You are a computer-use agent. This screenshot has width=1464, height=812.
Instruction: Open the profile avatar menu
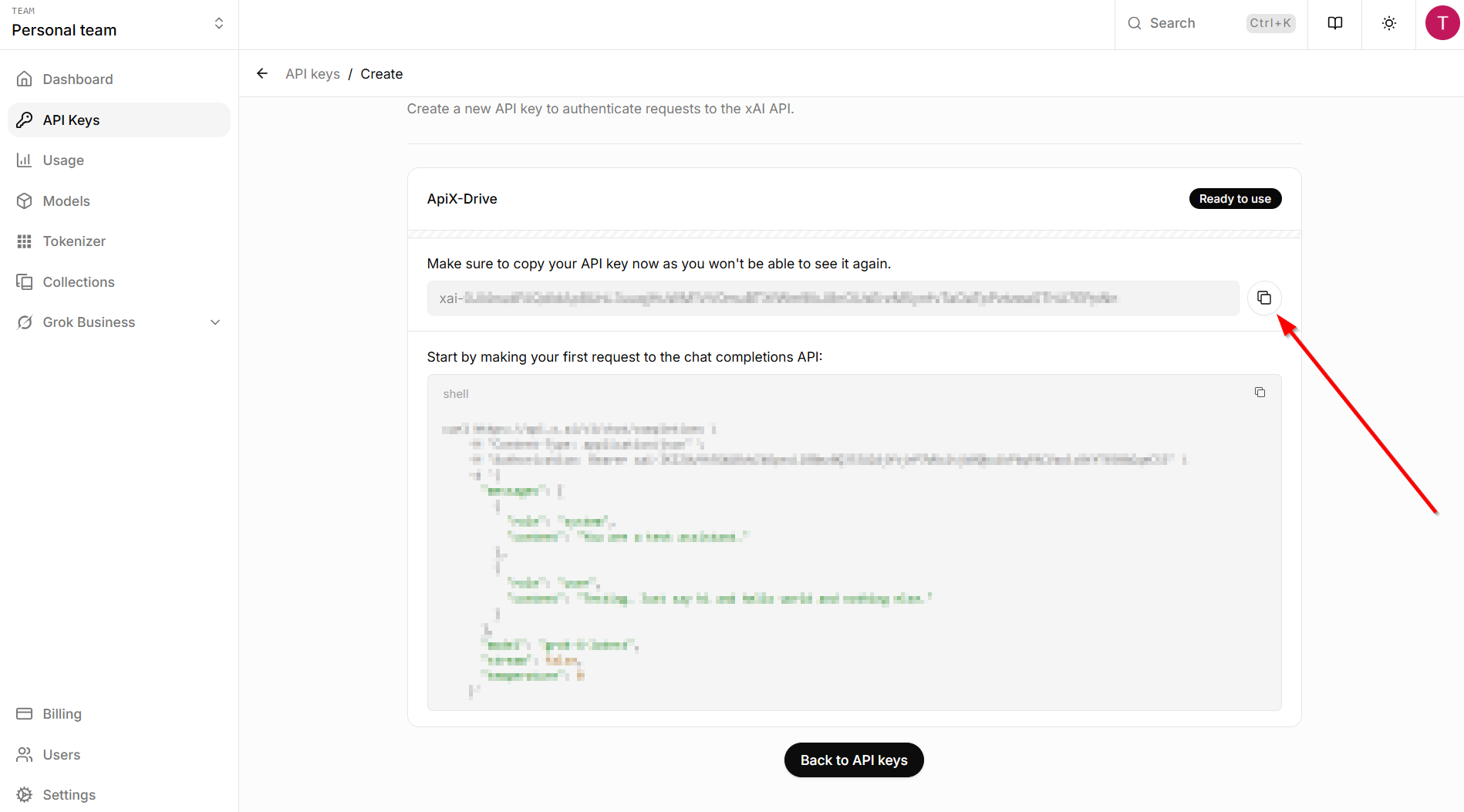coord(1442,23)
